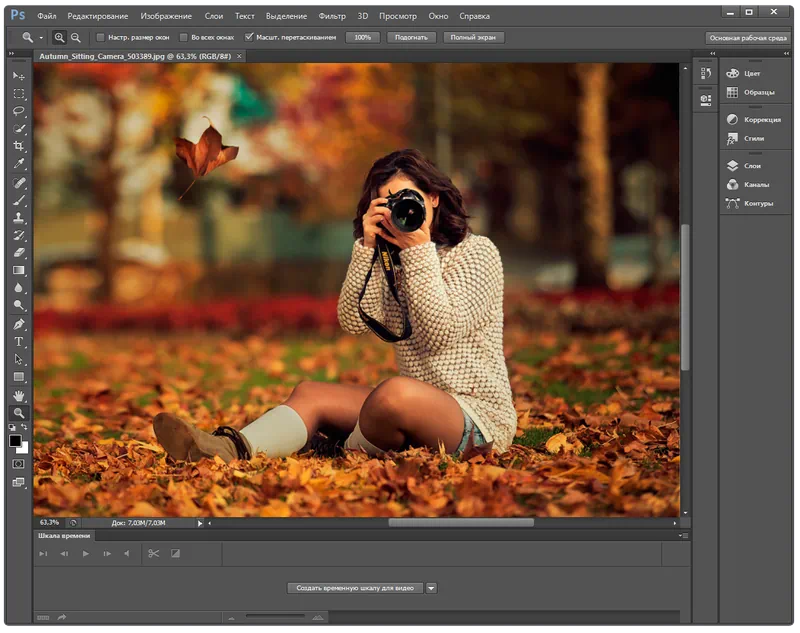Open the 'Основная рабочая среда' workspace dropdown
This screenshot has height=633, width=800.
click(748, 38)
